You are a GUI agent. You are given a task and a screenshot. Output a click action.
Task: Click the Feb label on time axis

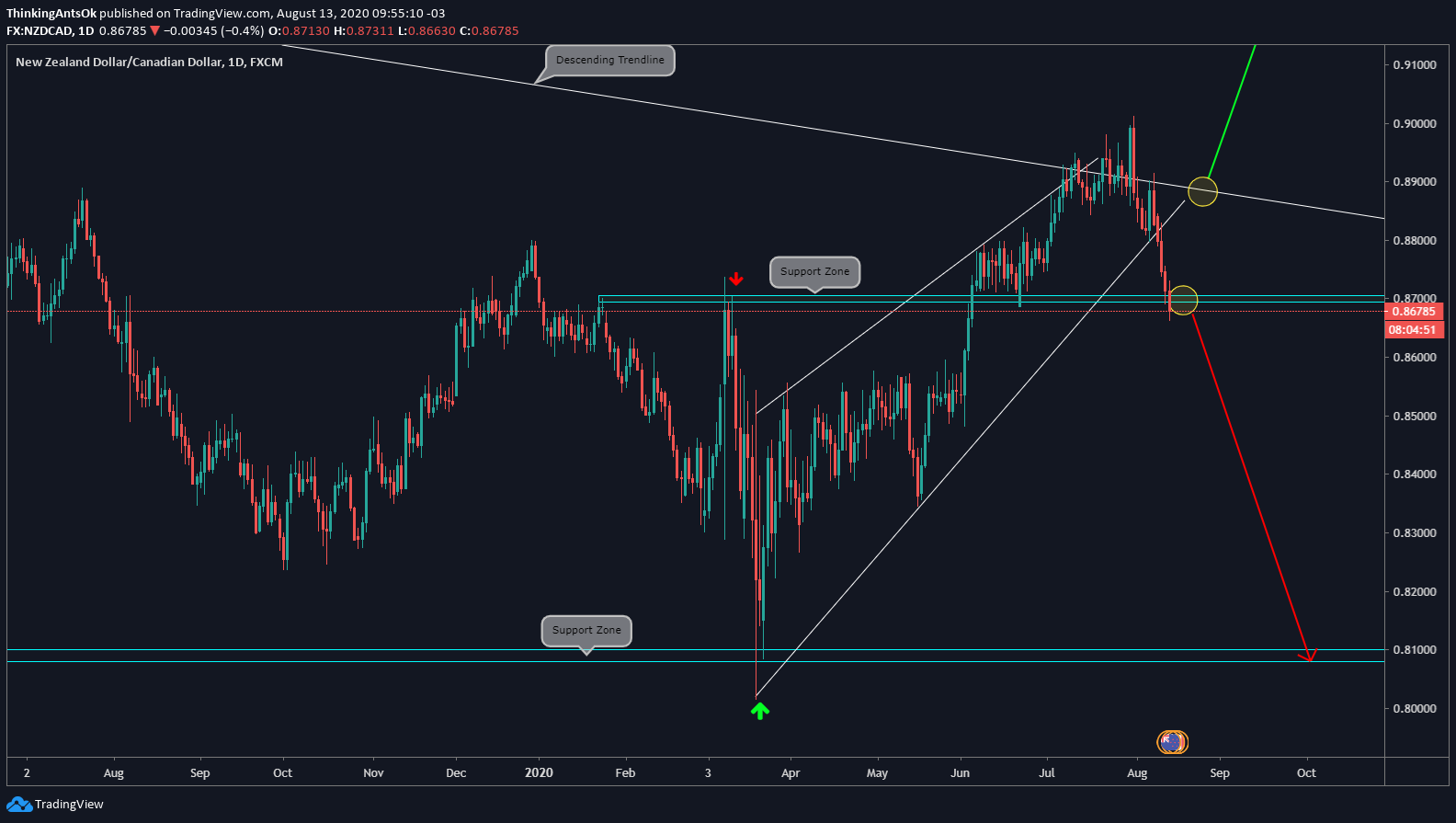point(625,773)
